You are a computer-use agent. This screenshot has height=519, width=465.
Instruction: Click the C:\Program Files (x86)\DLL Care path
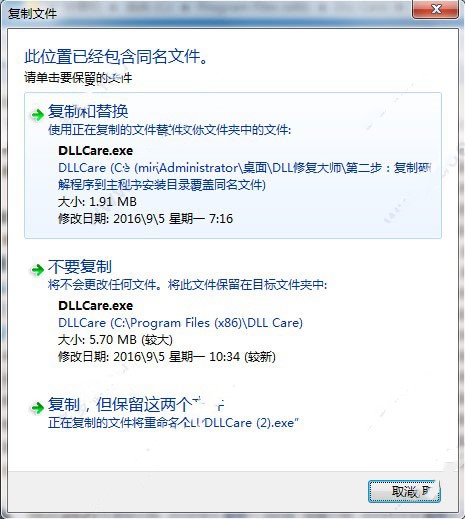(180, 323)
